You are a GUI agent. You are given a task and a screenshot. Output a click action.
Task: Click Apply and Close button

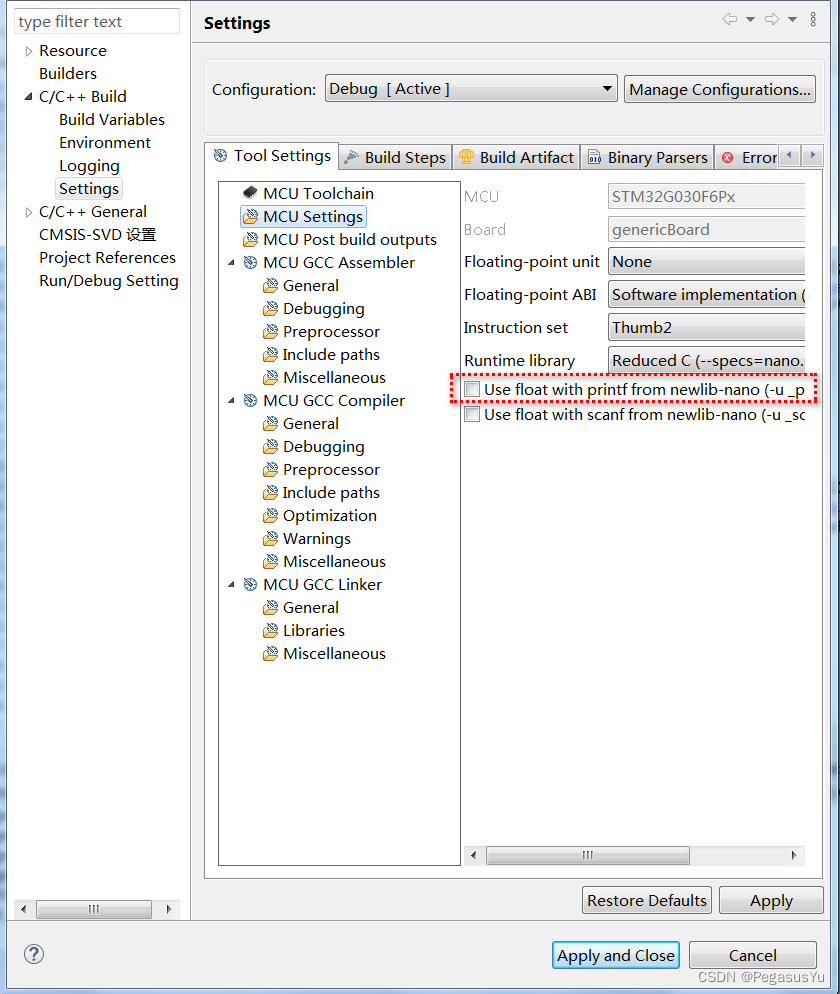[616, 955]
